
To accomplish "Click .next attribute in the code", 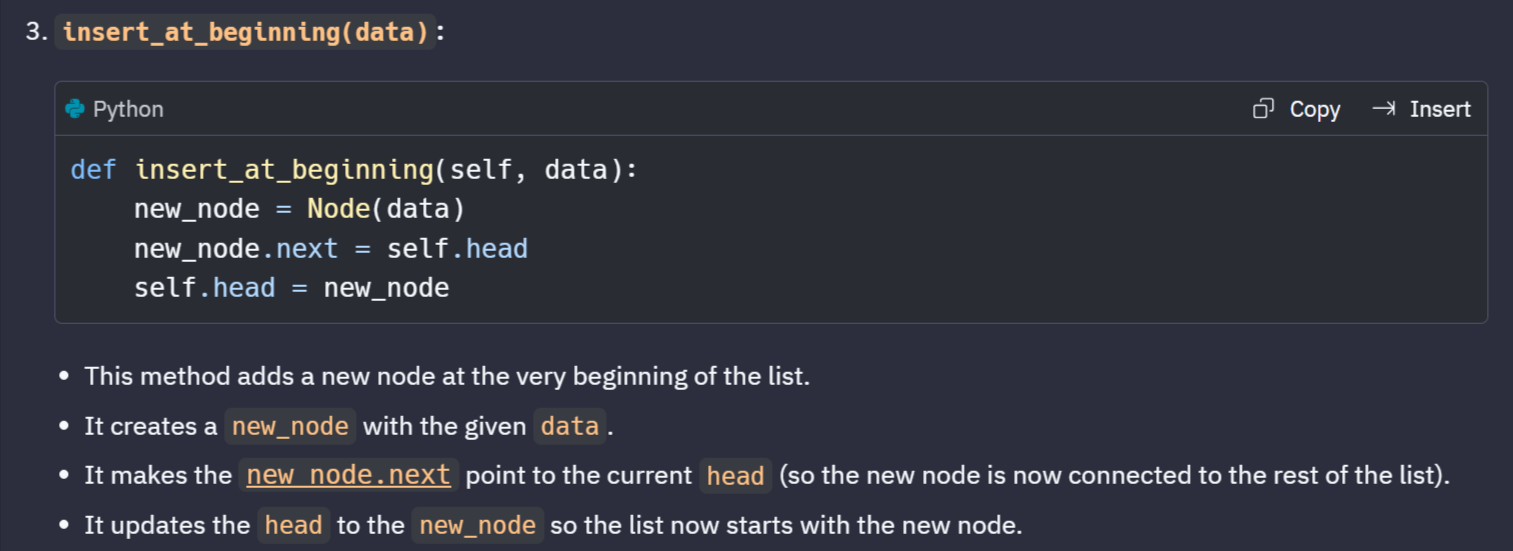I will click(x=300, y=249).
